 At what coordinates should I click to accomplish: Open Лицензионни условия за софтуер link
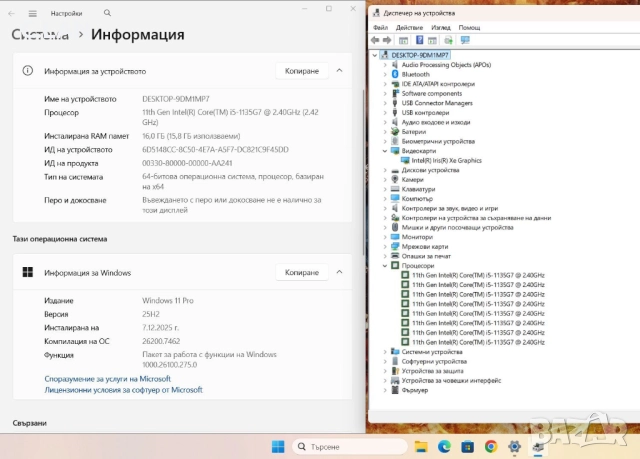tap(124, 390)
